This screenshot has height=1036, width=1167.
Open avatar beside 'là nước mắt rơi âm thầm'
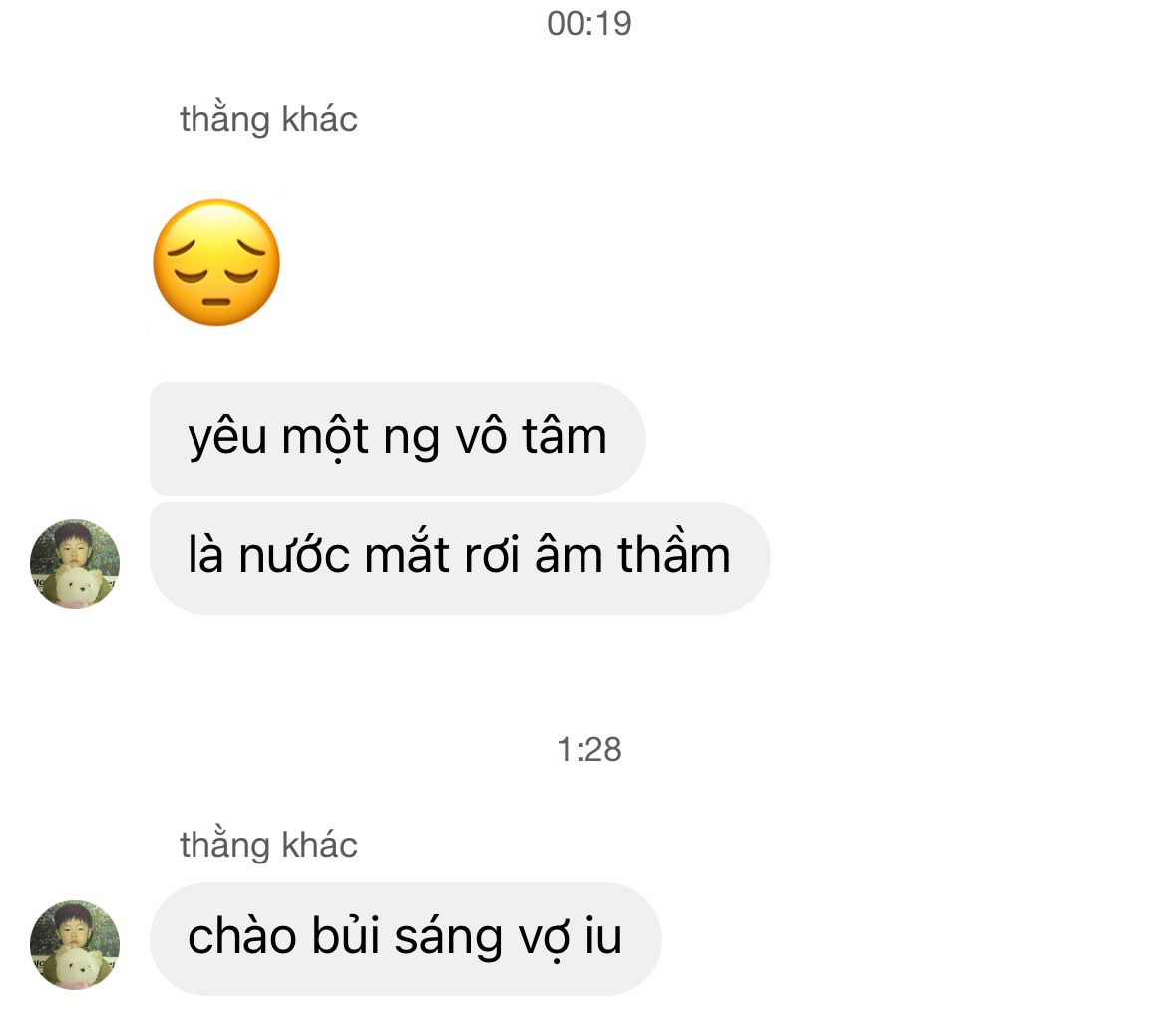[x=75, y=563]
